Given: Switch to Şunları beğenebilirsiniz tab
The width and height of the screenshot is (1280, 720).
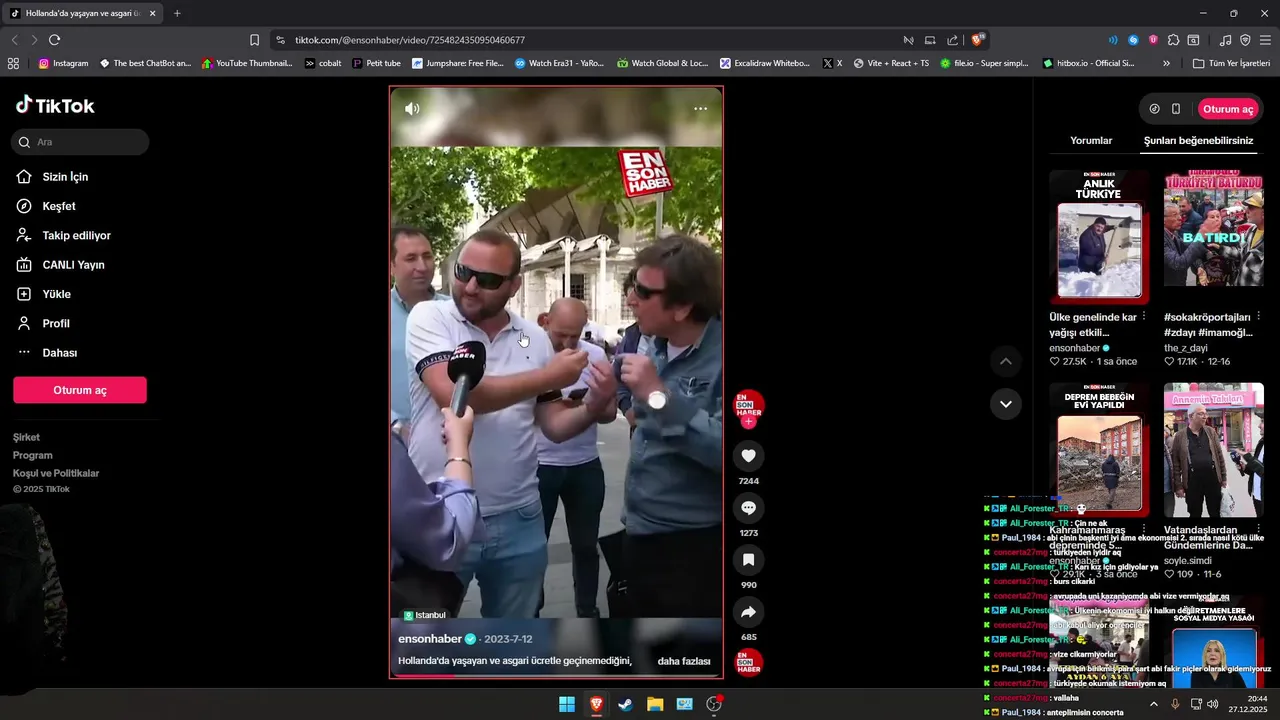Looking at the screenshot, I should click(x=1198, y=141).
